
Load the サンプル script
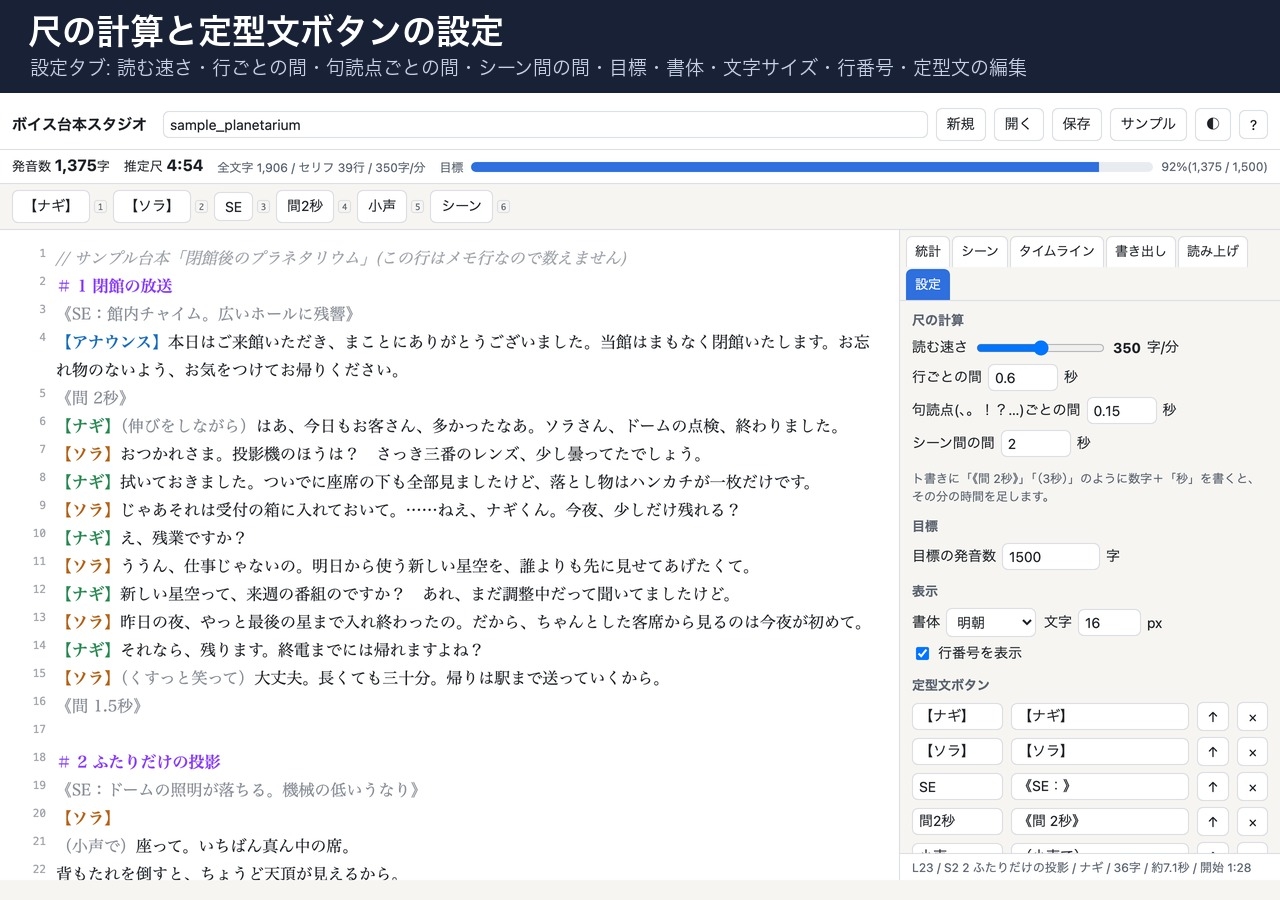click(x=1148, y=124)
